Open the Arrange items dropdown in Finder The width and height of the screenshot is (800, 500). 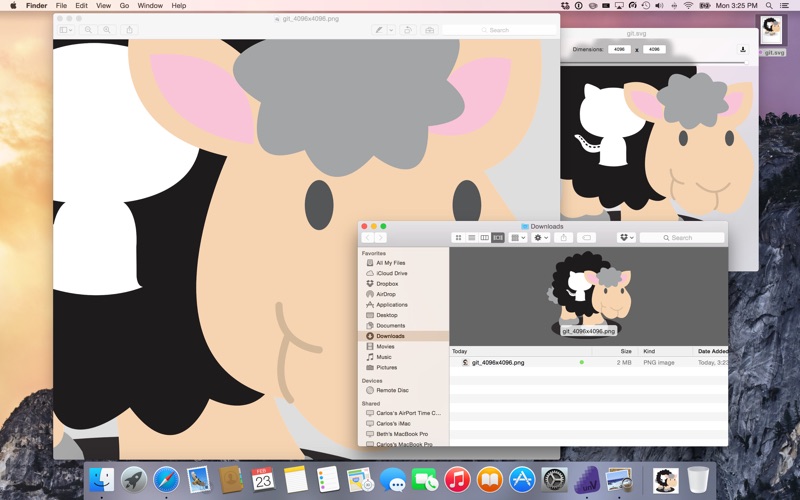pyautogui.click(x=518, y=238)
